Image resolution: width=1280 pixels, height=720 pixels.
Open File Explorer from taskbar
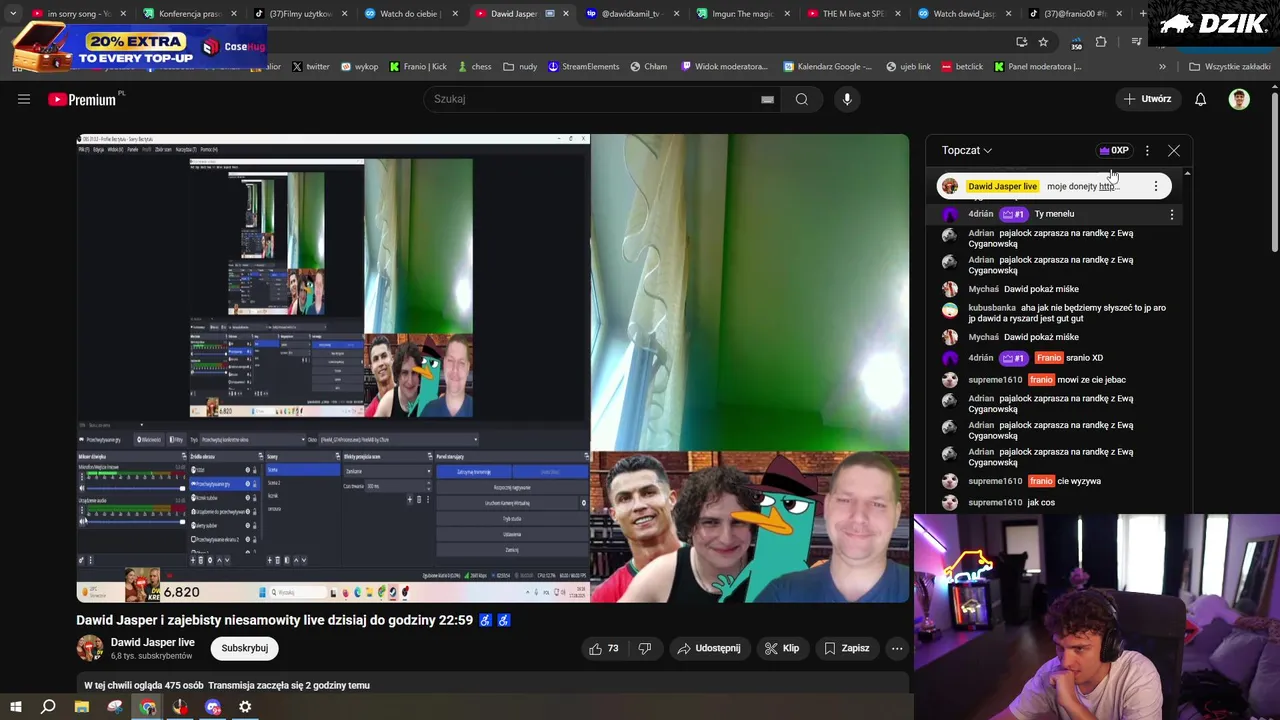(82, 707)
